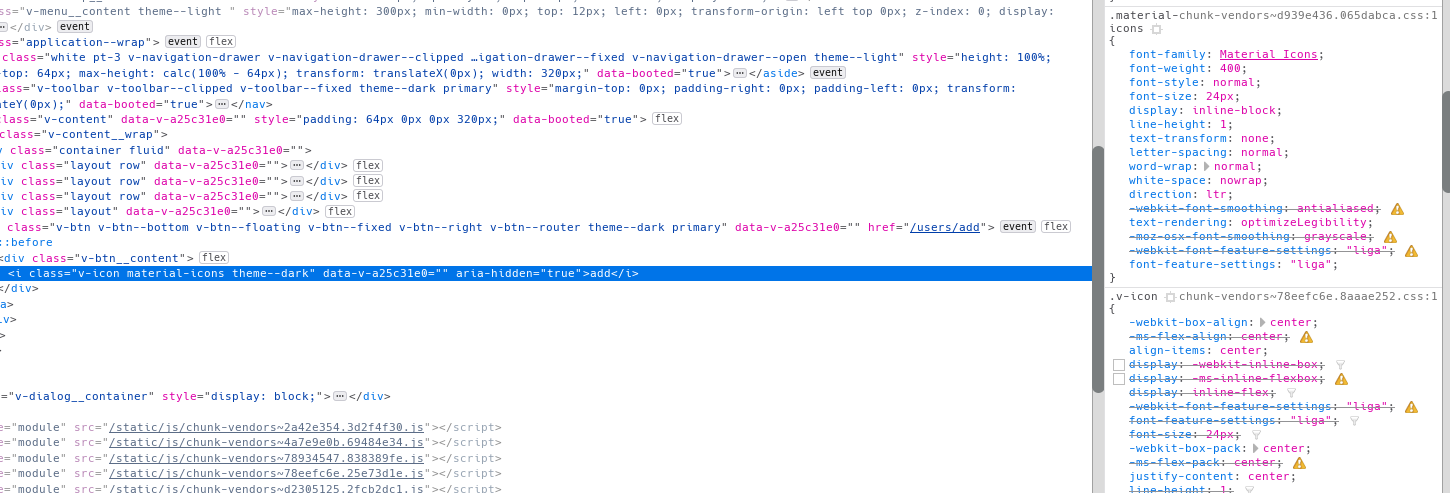Open stylesheet chunk-vendors~d939e436.065dabca.css:1

coord(1307,15)
